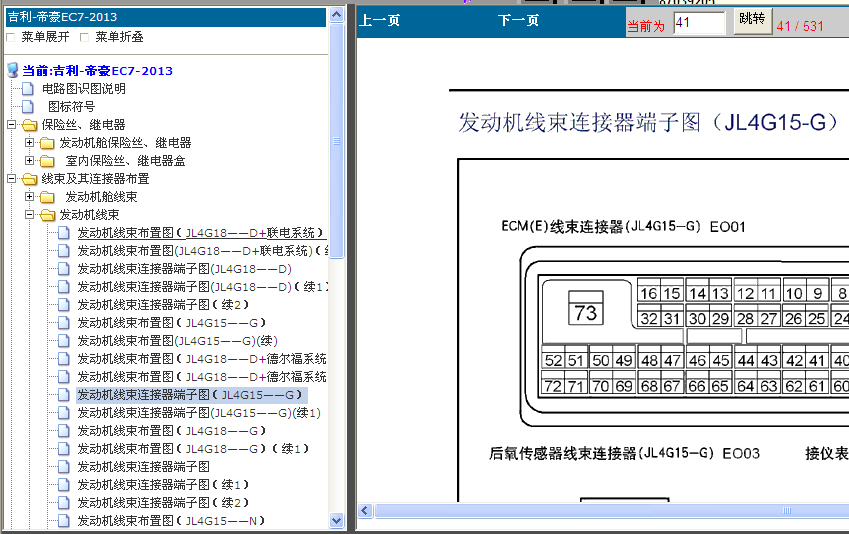
Task: Click the current page number input field
Action: (699, 23)
